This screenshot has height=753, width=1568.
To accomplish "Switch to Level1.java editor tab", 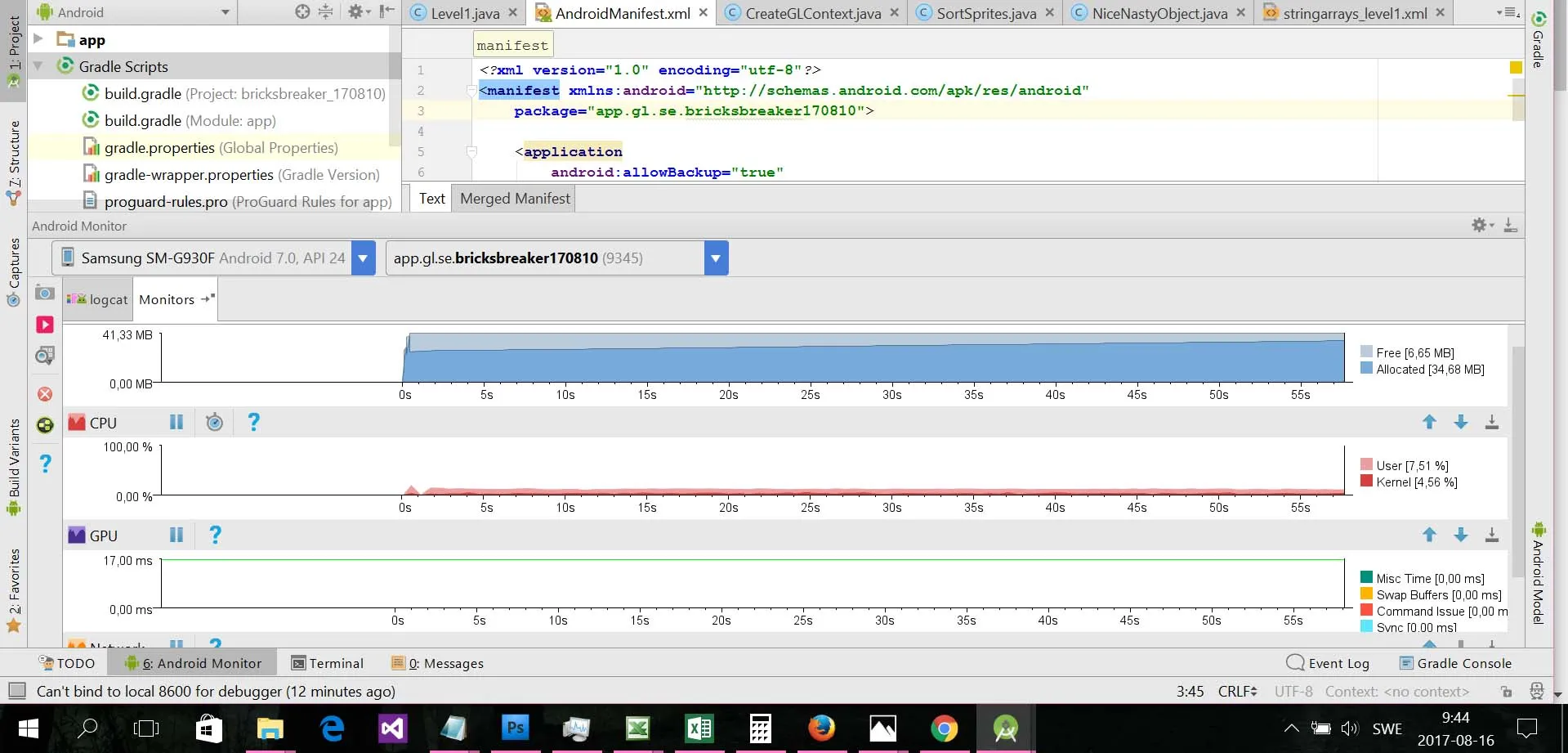I will (x=464, y=13).
